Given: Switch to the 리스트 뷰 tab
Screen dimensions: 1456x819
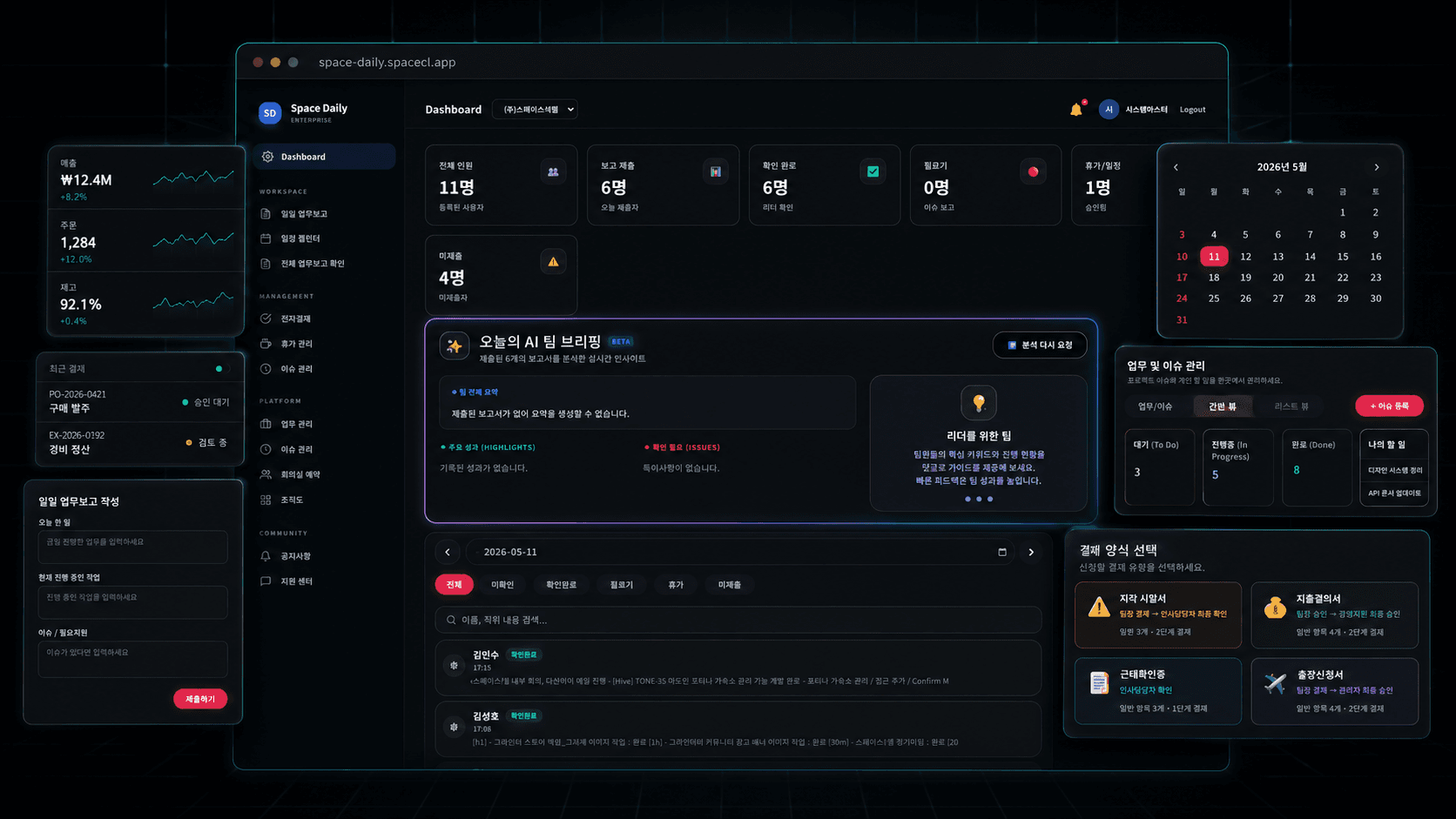Looking at the screenshot, I should (x=1291, y=406).
